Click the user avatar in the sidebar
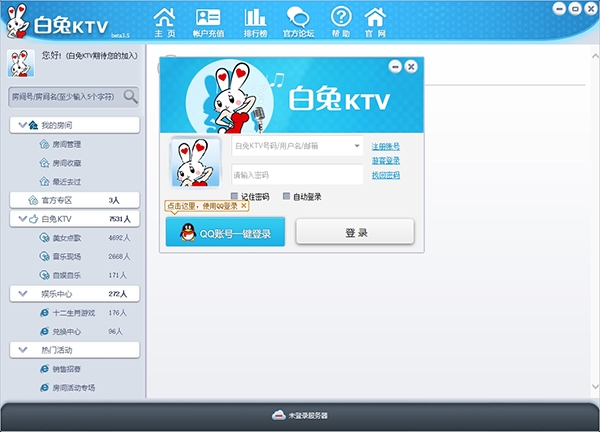 [x=21, y=64]
